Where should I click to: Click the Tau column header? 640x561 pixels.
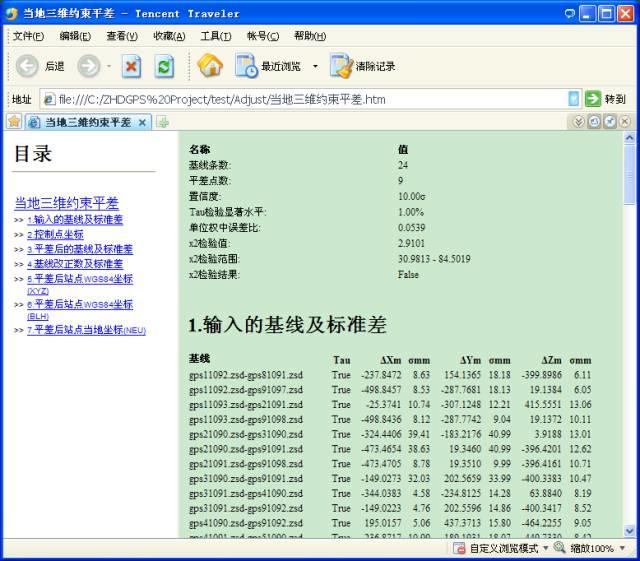pos(342,360)
